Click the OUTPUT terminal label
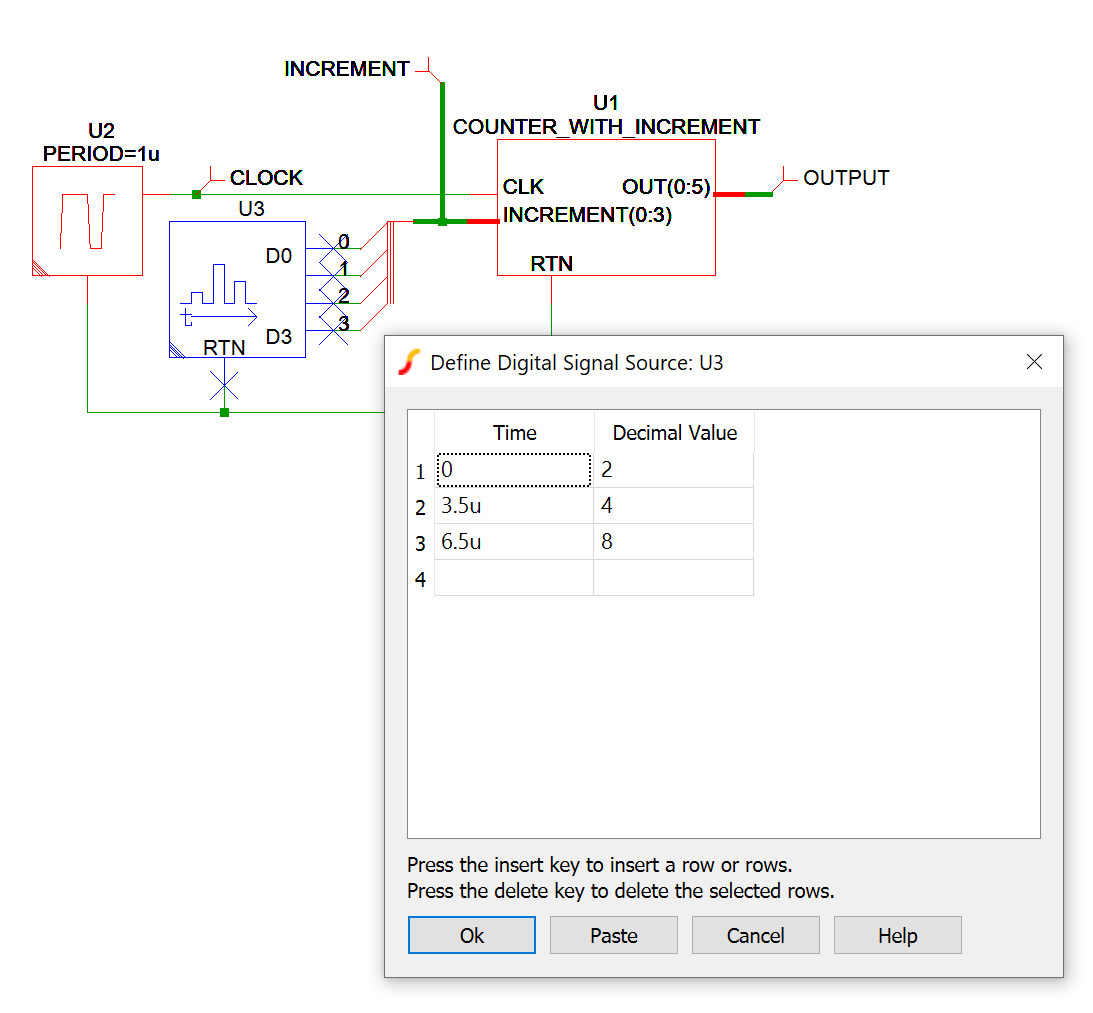Viewport: 1093px width, 1013px height. tap(846, 178)
